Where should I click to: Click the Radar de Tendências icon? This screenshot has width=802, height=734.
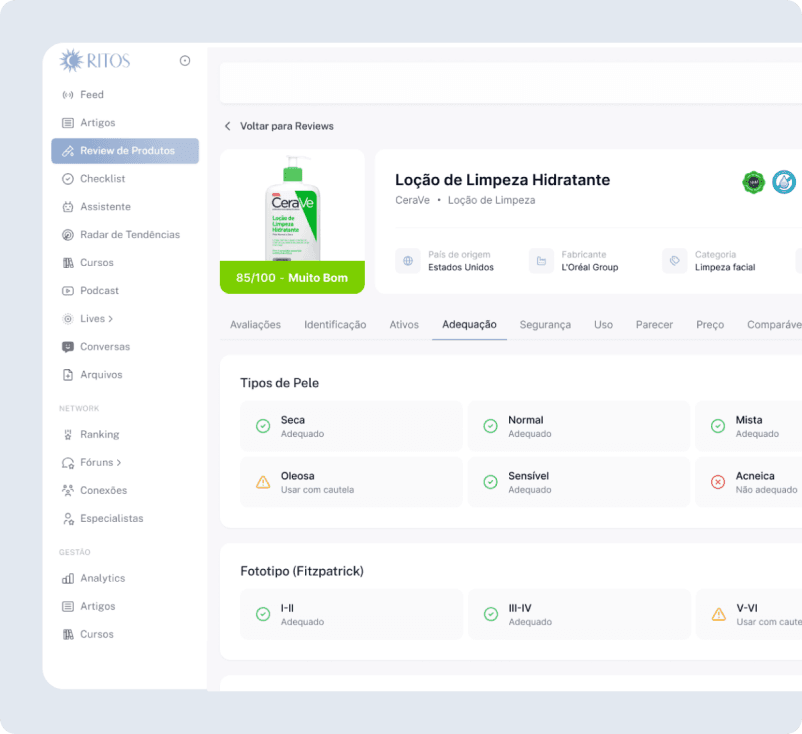(68, 235)
